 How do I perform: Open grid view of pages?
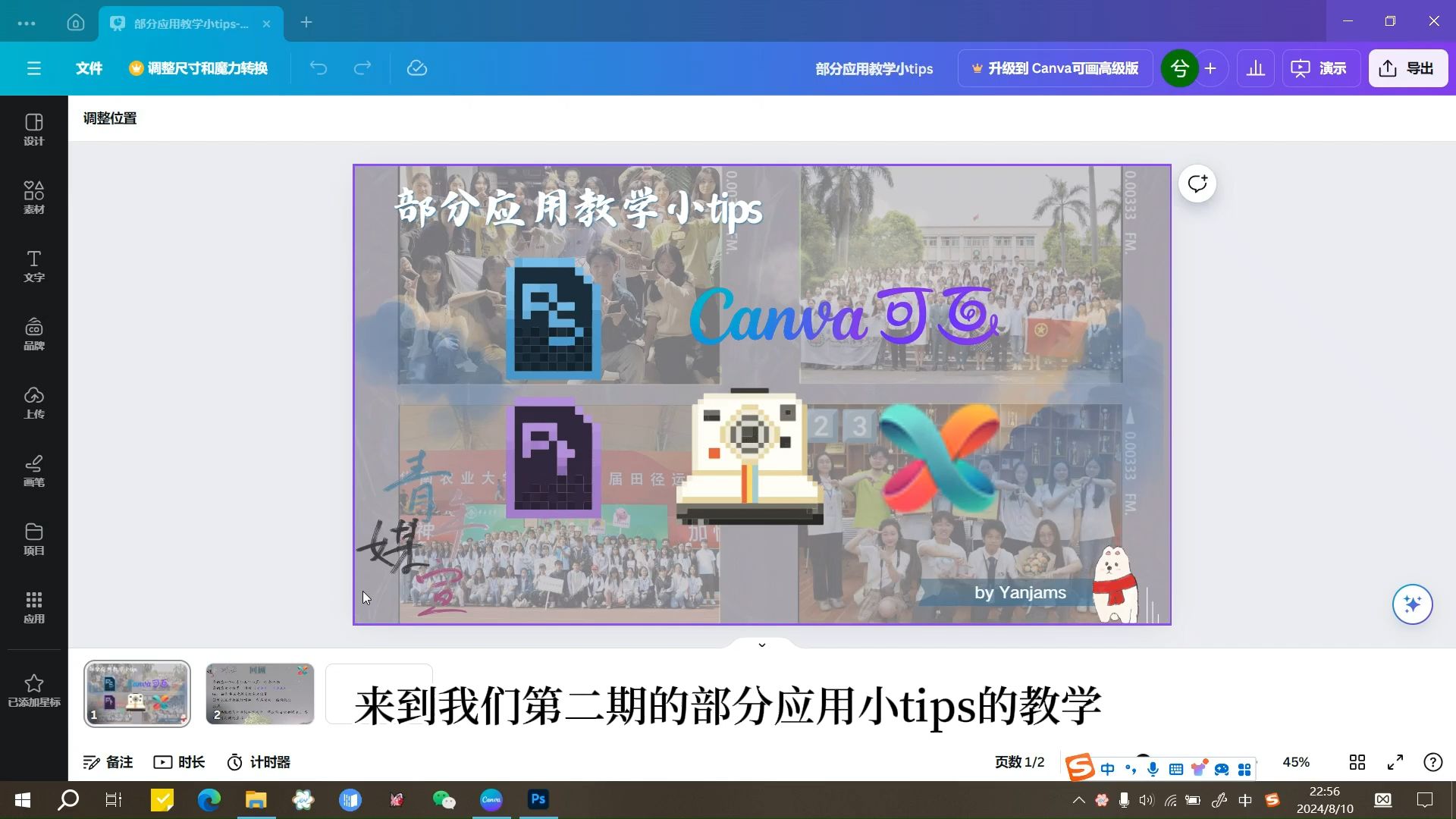point(1357,762)
